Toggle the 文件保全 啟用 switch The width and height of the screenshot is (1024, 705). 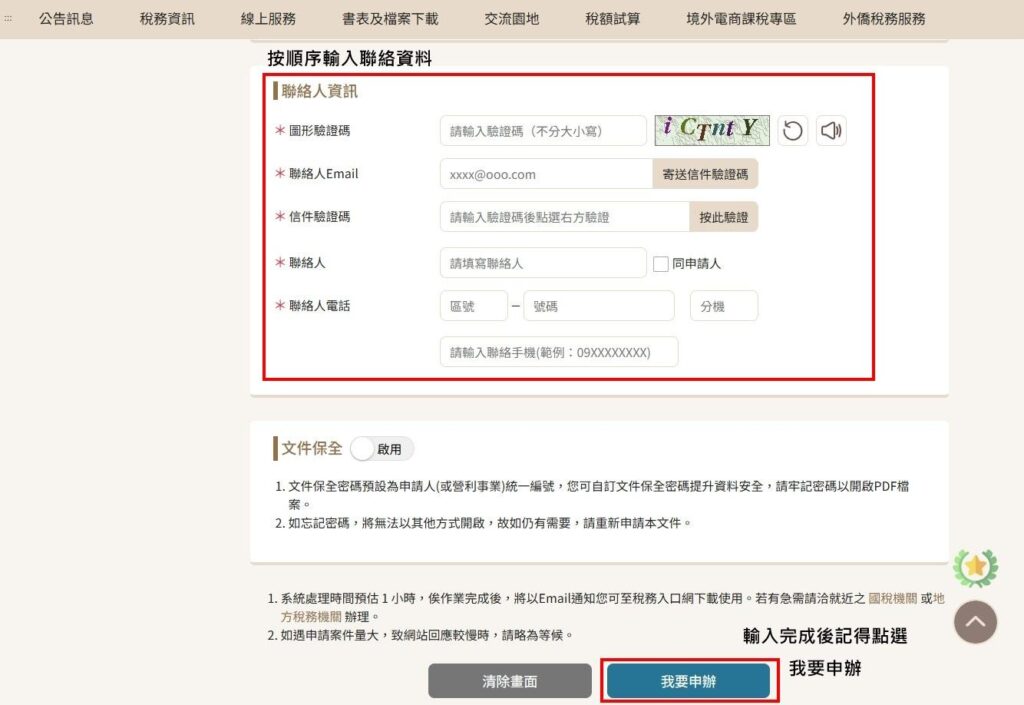[382, 449]
